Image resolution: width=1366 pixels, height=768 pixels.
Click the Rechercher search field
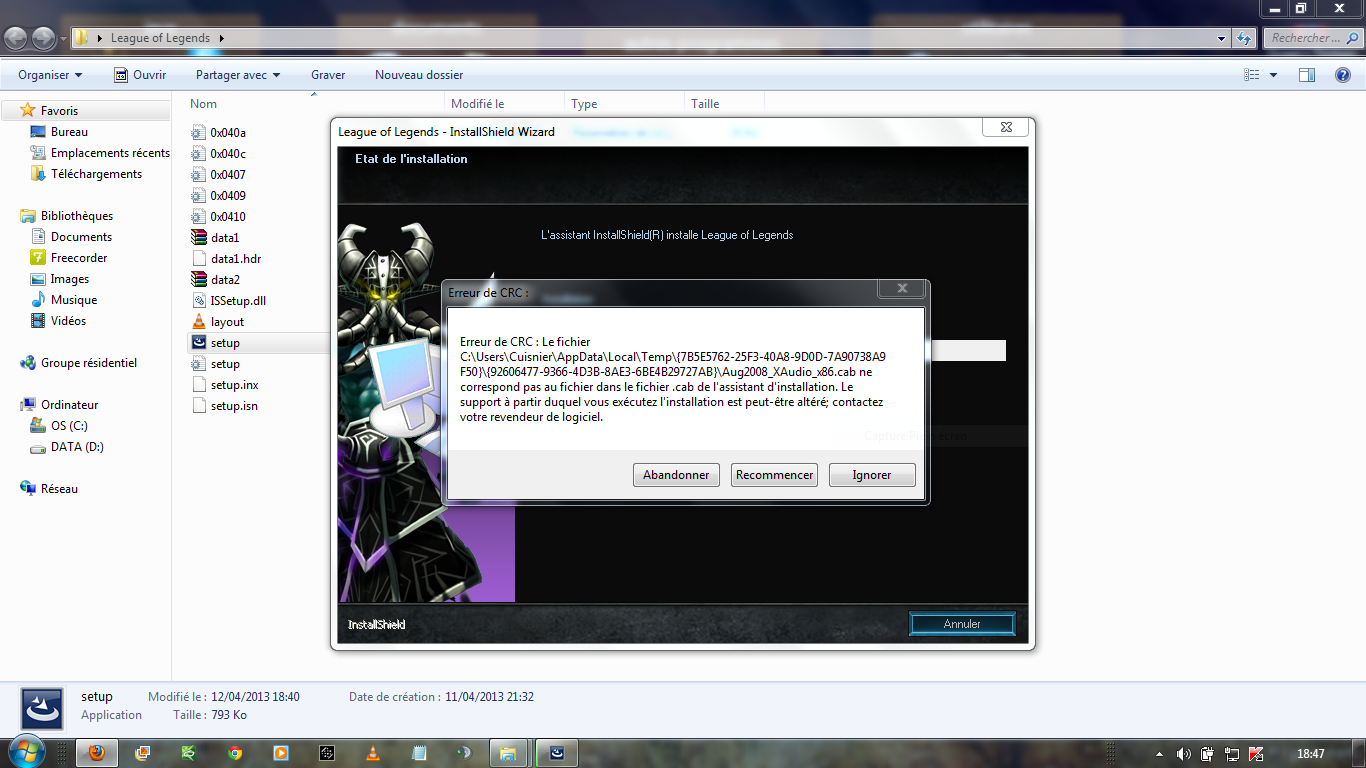[x=1311, y=38]
